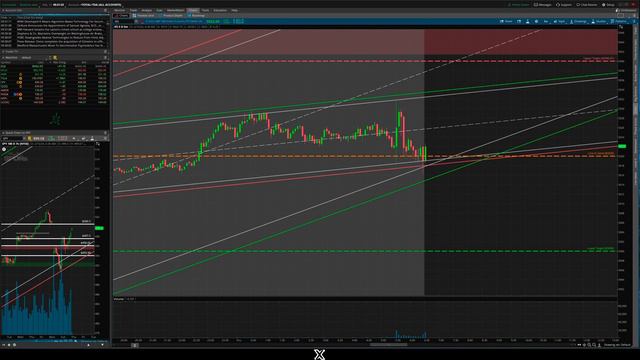Open the Style dropdown menu

(559, 21)
